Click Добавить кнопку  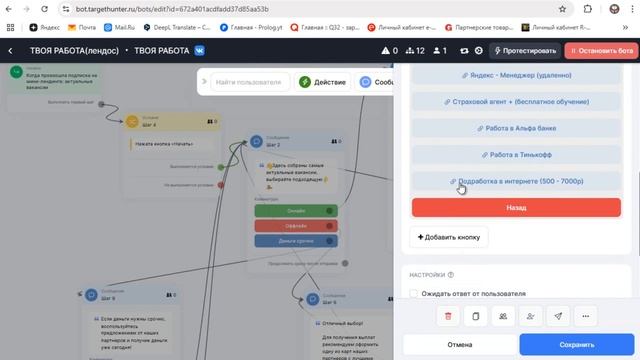[x=449, y=237]
